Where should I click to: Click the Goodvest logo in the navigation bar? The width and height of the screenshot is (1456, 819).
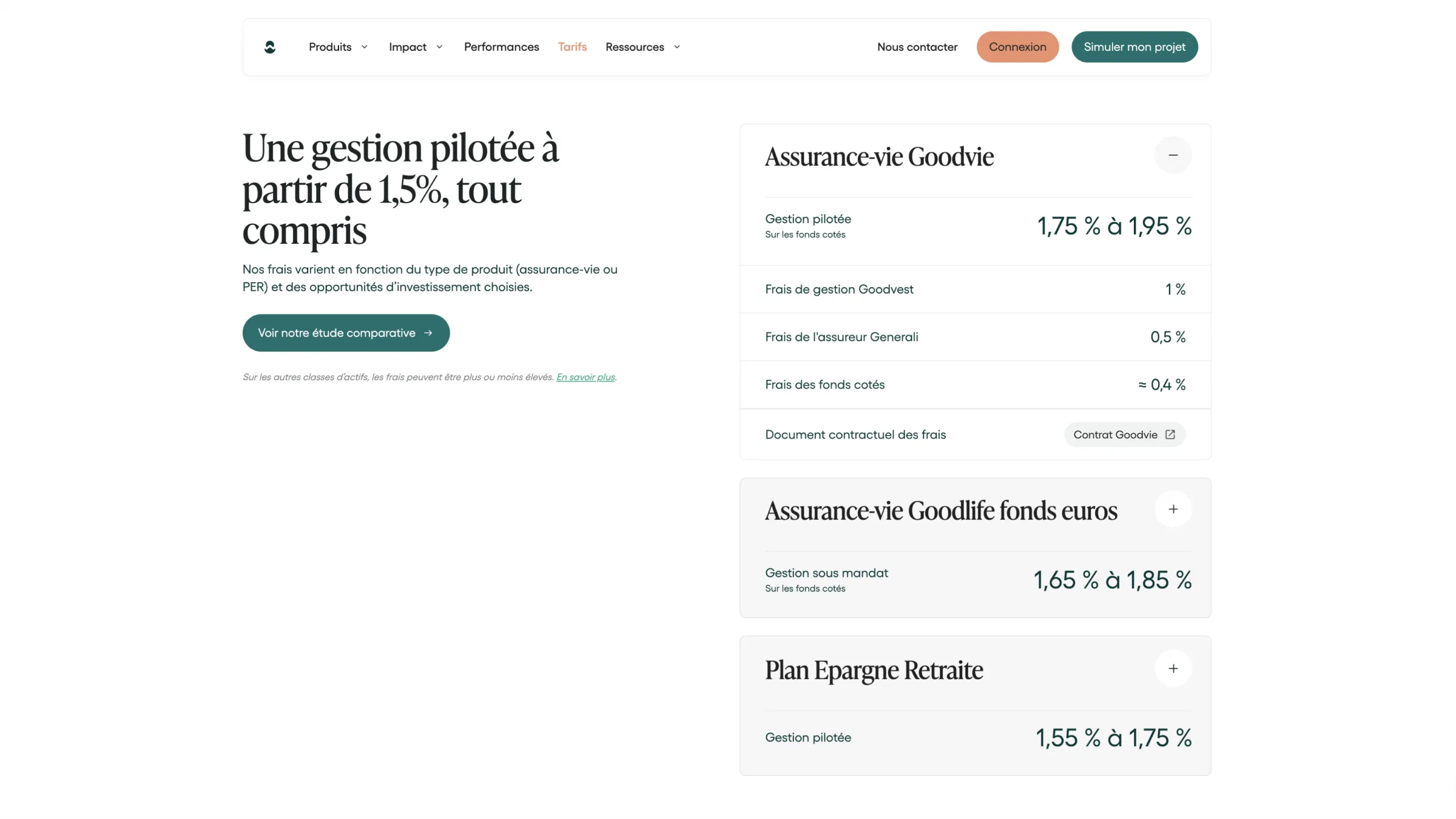click(269, 47)
